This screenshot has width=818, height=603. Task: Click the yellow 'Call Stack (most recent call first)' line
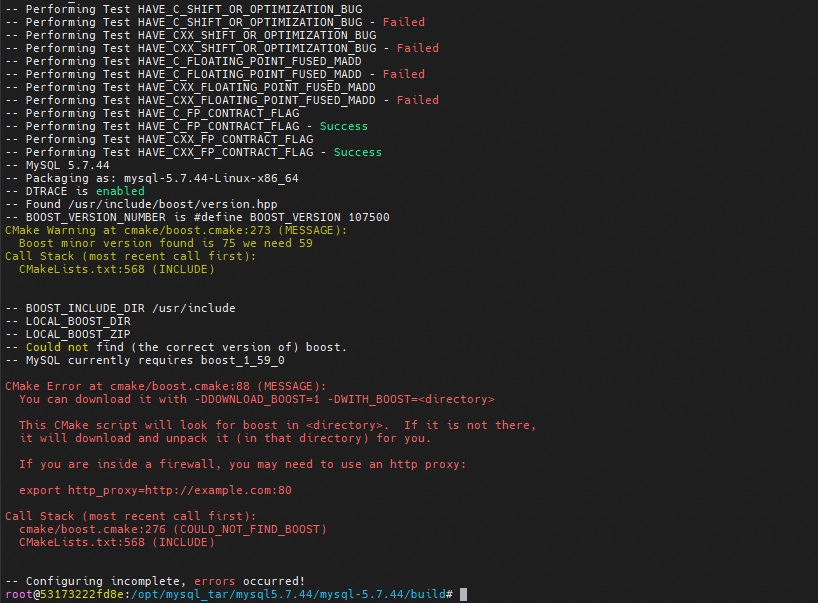[131, 257]
